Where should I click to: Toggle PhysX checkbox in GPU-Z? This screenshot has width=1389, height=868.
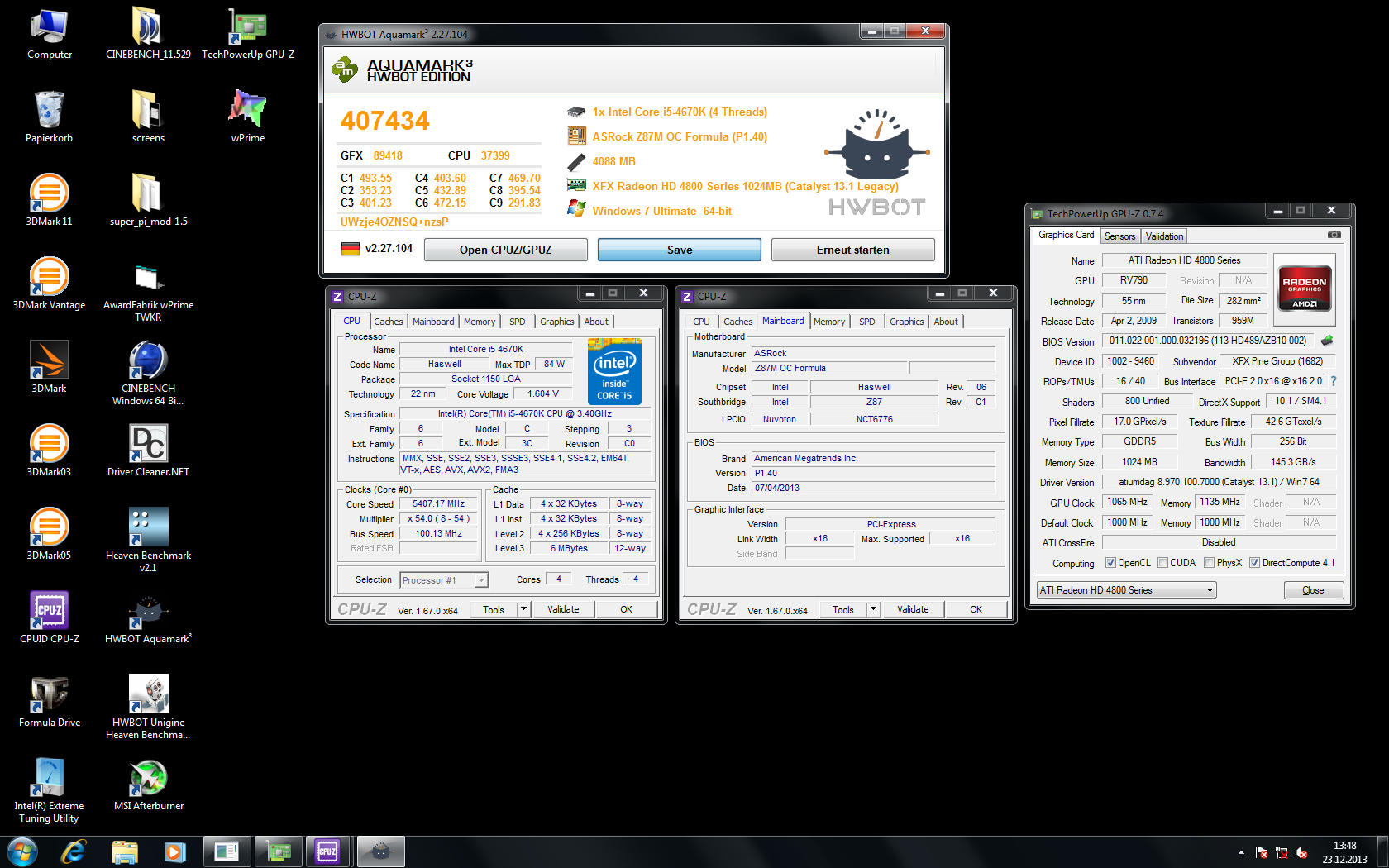coord(1209,563)
